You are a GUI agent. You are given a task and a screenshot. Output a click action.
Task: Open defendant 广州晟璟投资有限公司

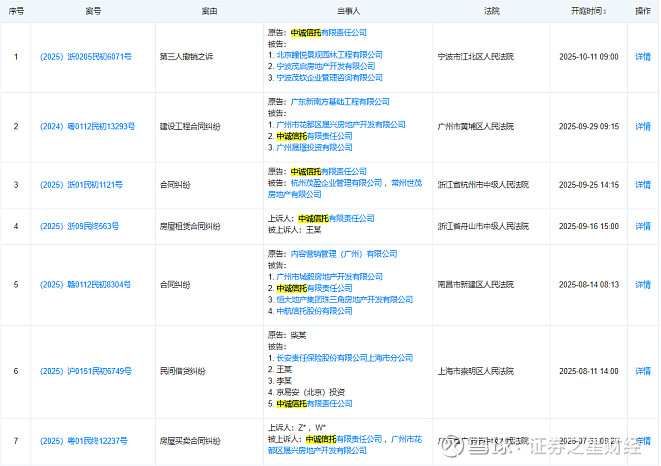314,147
